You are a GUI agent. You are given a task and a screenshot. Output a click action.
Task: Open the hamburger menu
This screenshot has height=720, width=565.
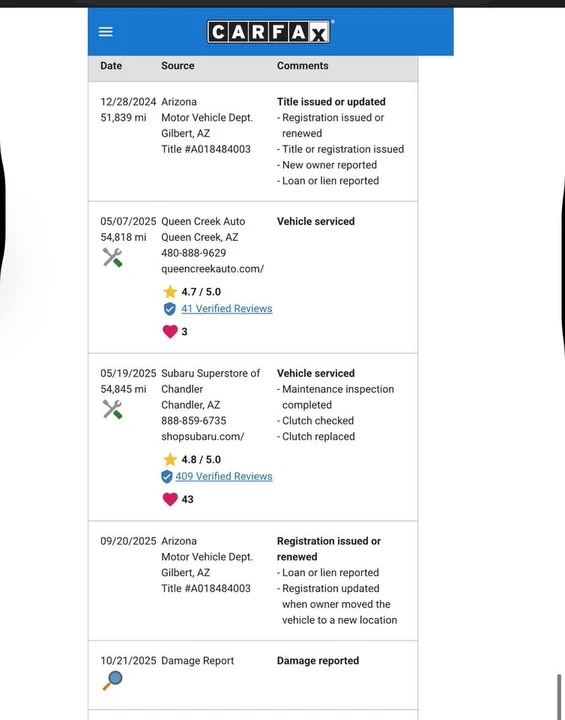[x=106, y=32]
